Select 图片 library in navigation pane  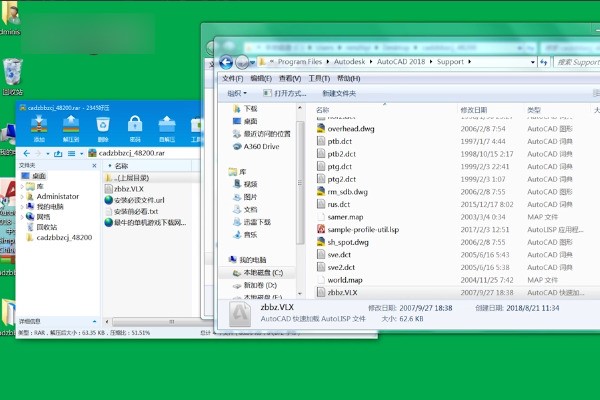pos(245,197)
